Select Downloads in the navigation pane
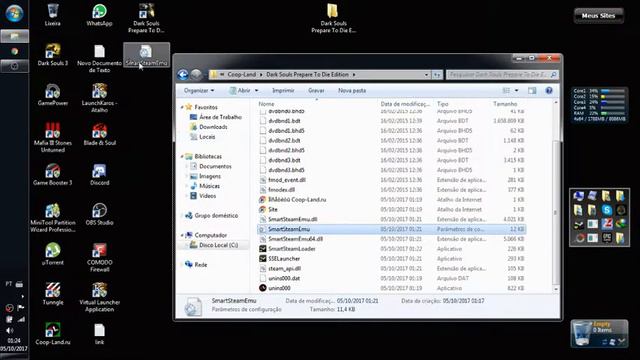The image size is (640, 360). tap(213, 127)
